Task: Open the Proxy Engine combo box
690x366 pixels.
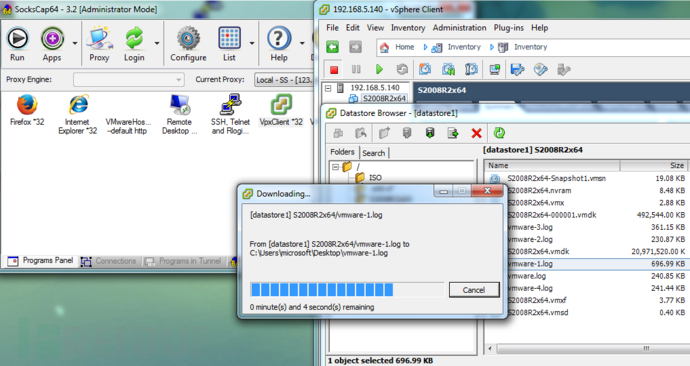Action: pos(128,80)
